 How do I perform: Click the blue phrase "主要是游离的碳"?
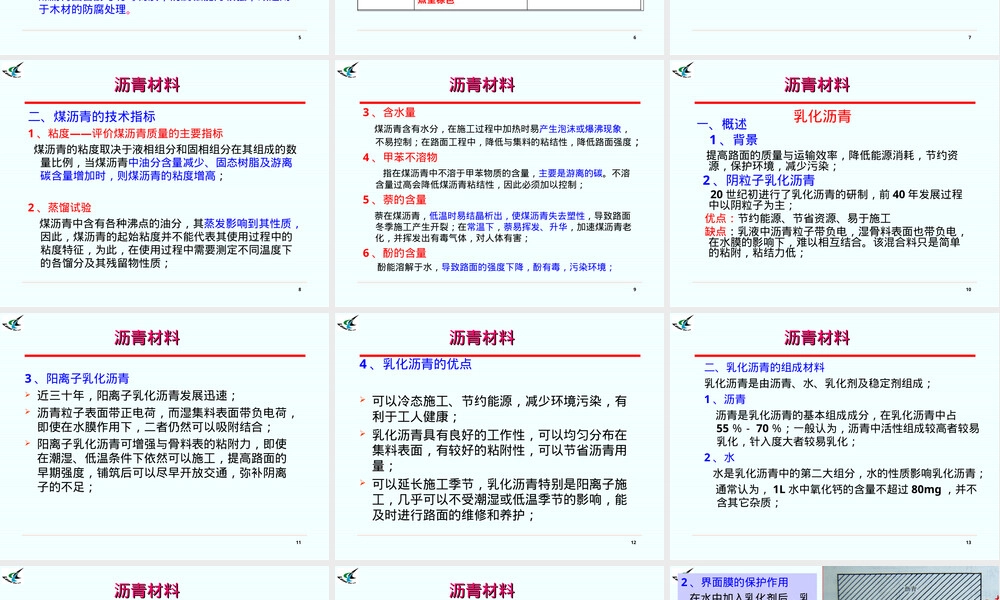point(570,173)
